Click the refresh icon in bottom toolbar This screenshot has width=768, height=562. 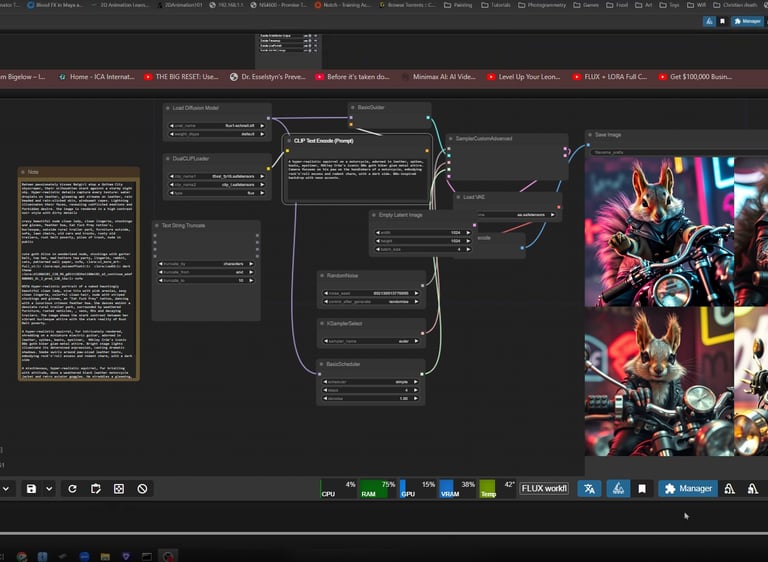(x=71, y=488)
